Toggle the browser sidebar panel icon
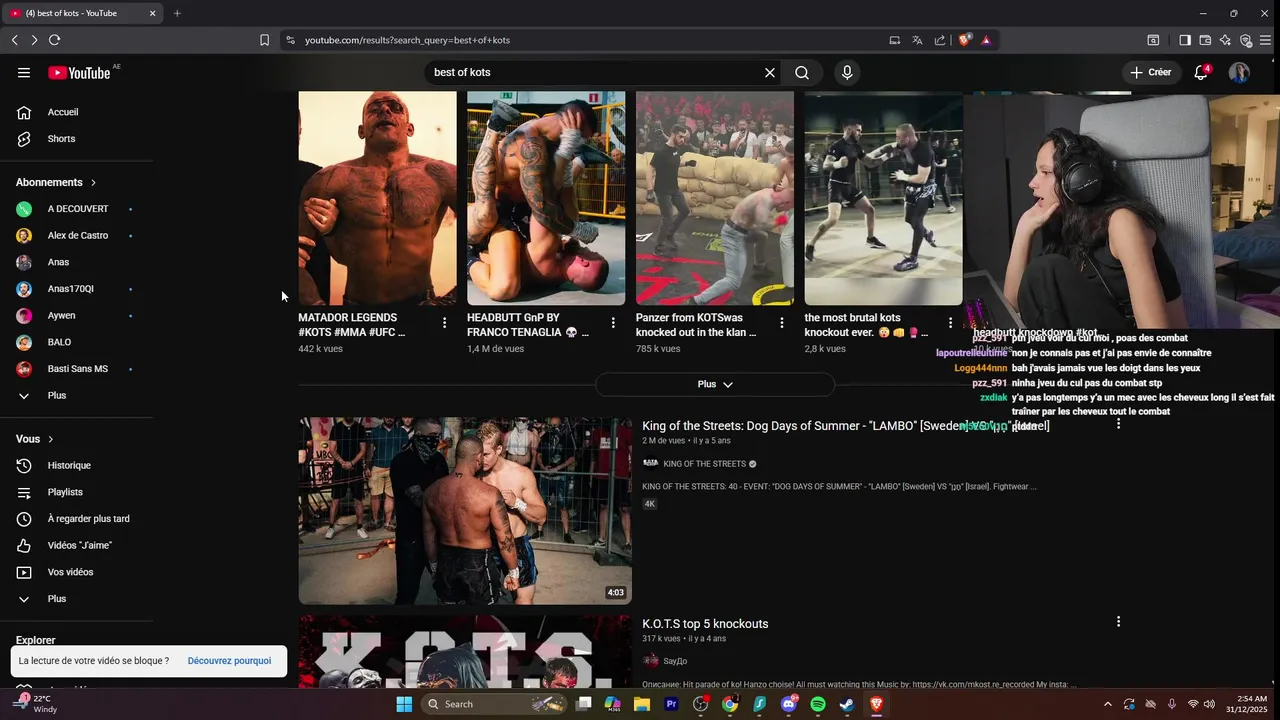This screenshot has height=720, width=1280. [x=1185, y=40]
